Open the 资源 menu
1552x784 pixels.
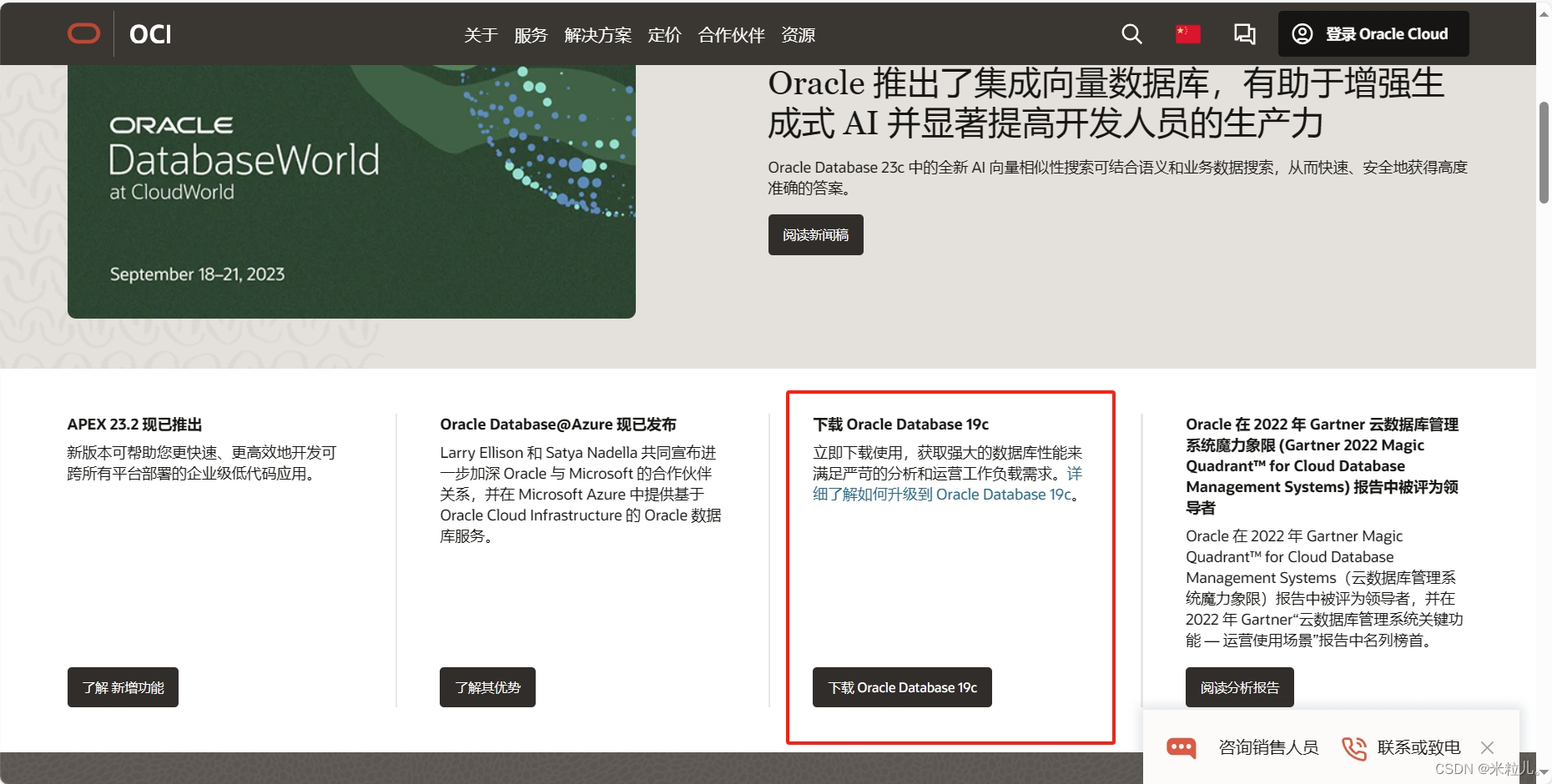click(798, 35)
